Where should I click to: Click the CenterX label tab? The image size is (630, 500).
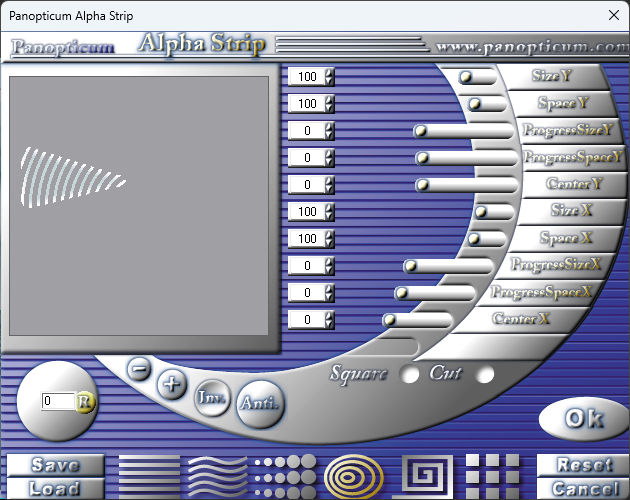522,319
